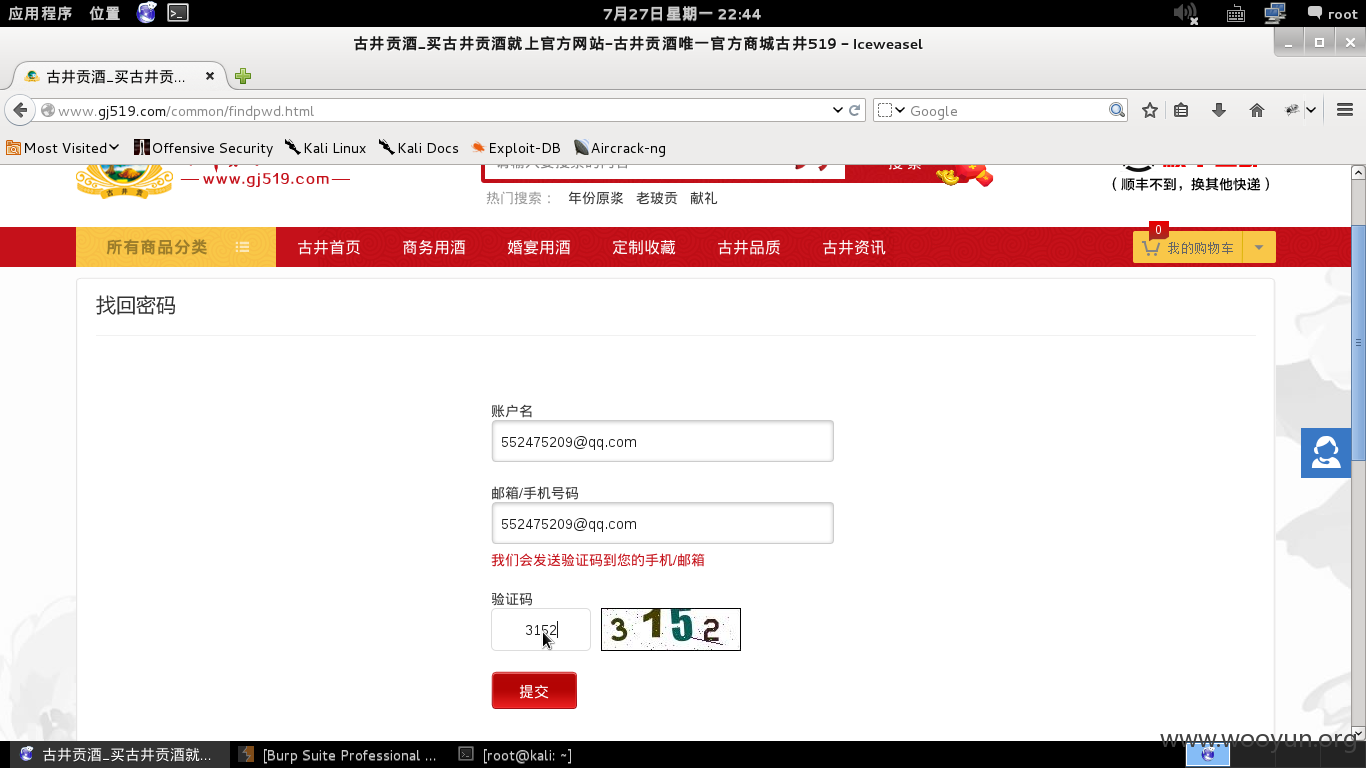Click the keyboard input method icon

tap(1235, 14)
